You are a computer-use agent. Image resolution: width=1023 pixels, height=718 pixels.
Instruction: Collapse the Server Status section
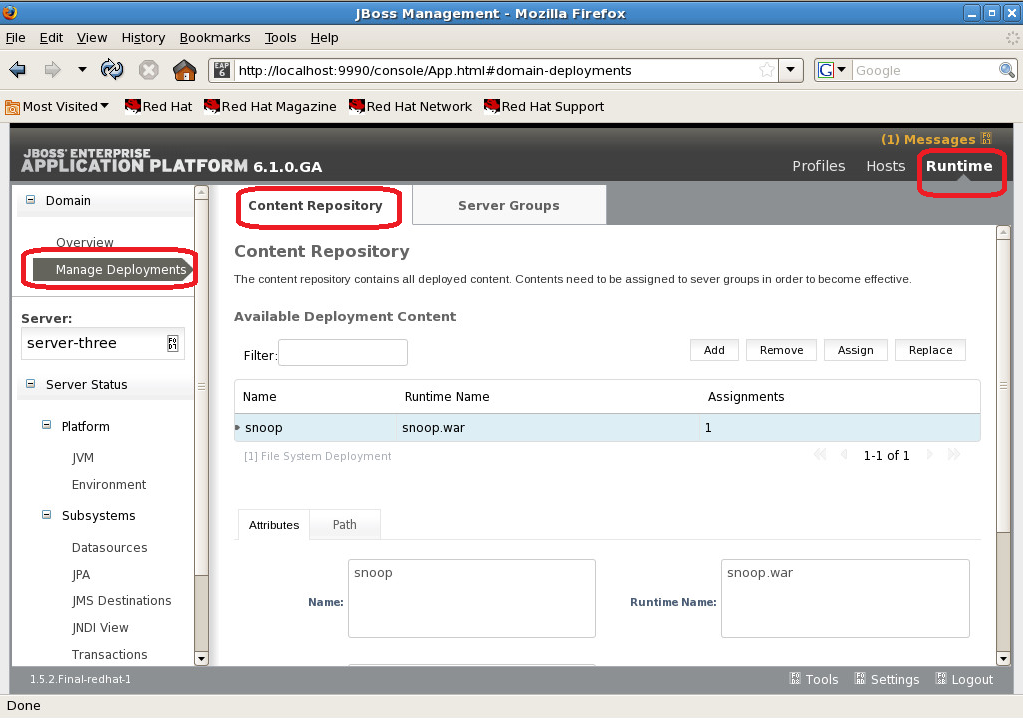30,384
